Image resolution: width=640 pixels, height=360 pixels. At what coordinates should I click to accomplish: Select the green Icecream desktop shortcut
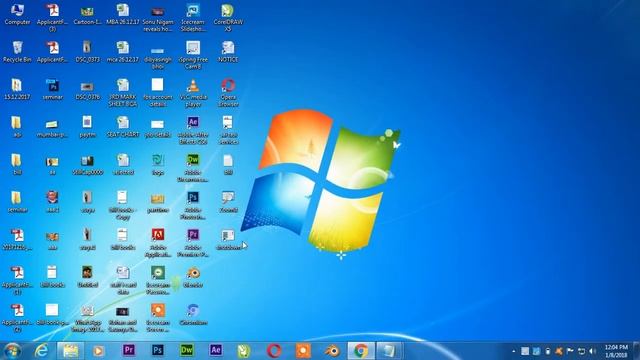(158, 280)
